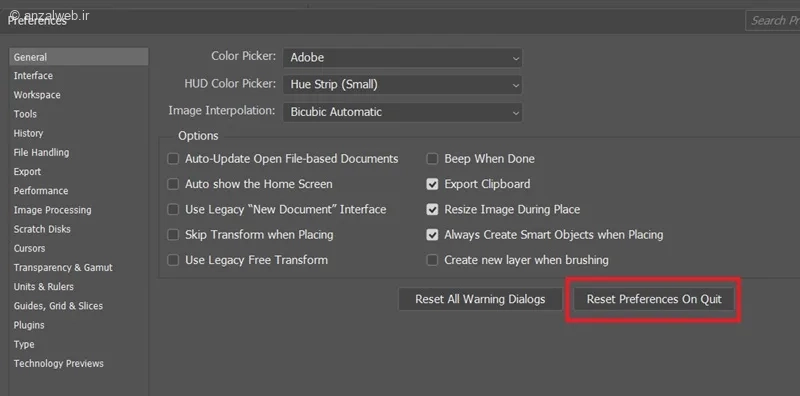
Task: Open the Image Interpolation dropdown
Action: click(402, 112)
